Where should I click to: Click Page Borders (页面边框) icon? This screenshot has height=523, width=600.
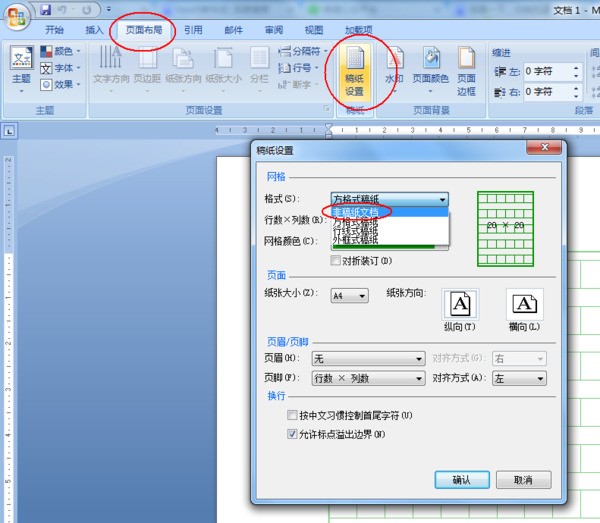pos(466,71)
